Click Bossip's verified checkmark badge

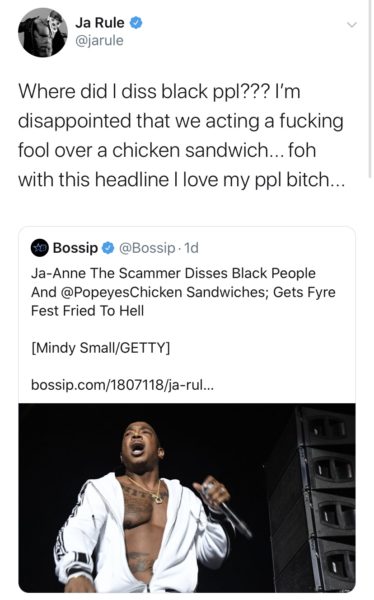108,248
